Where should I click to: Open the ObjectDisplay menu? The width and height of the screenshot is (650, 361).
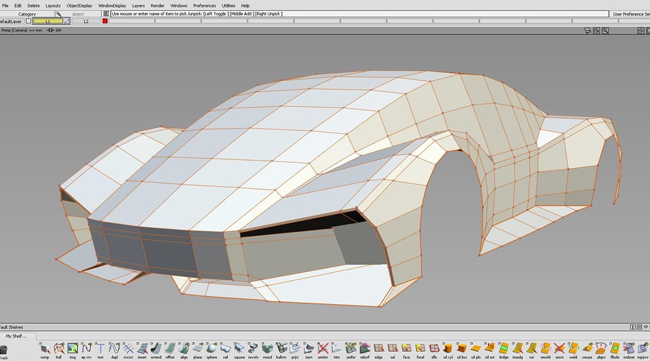click(x=79, y=6)
